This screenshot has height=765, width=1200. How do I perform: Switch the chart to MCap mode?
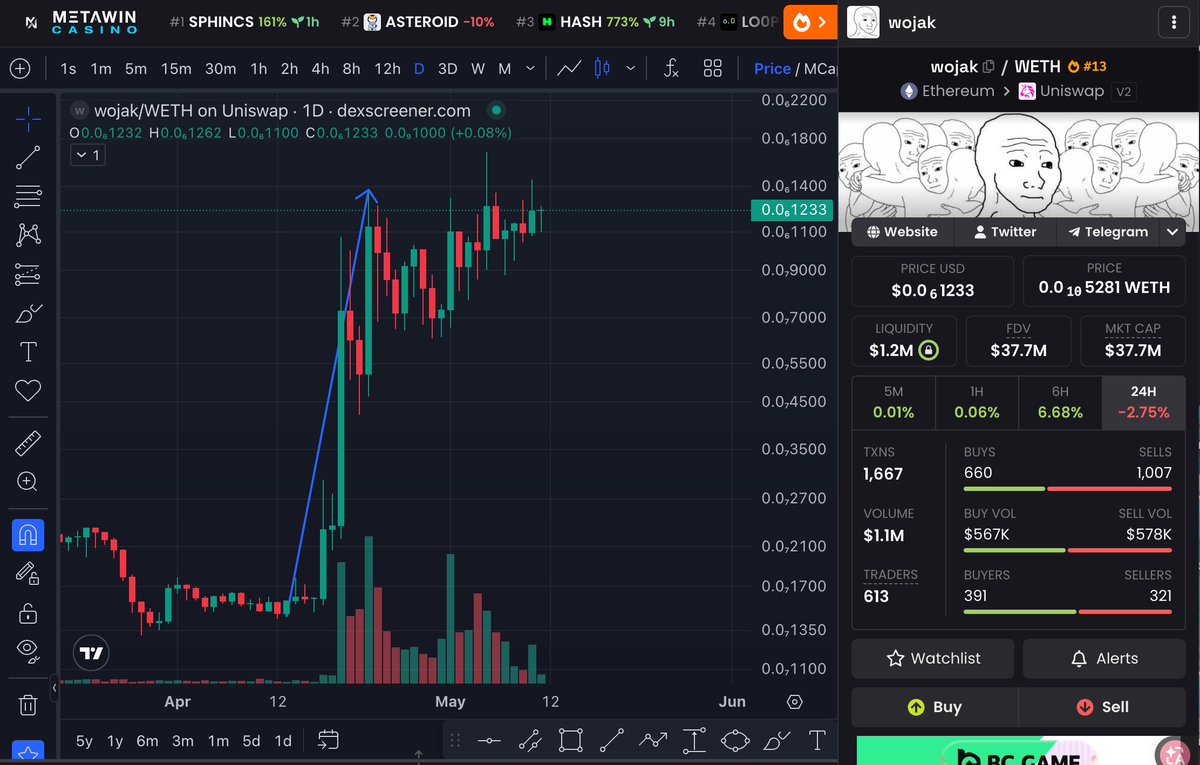coord(820,68)
